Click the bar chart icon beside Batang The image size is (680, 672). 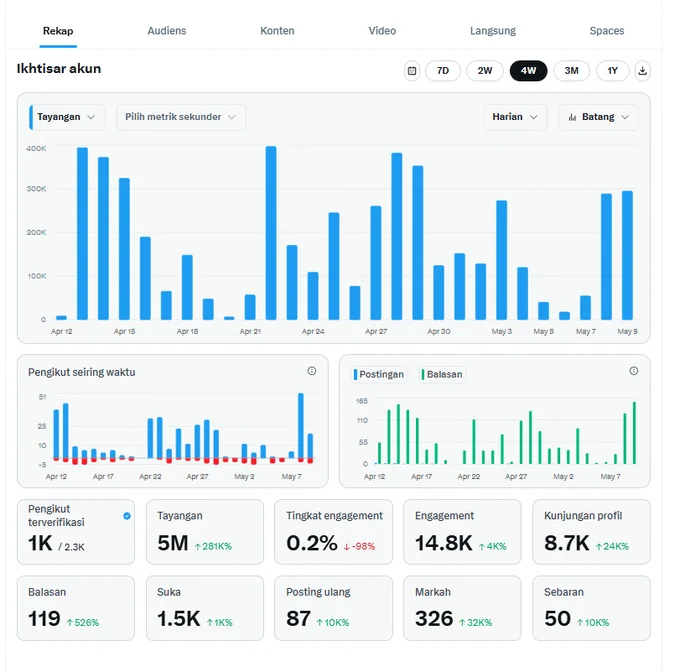[x=572, y=117]
